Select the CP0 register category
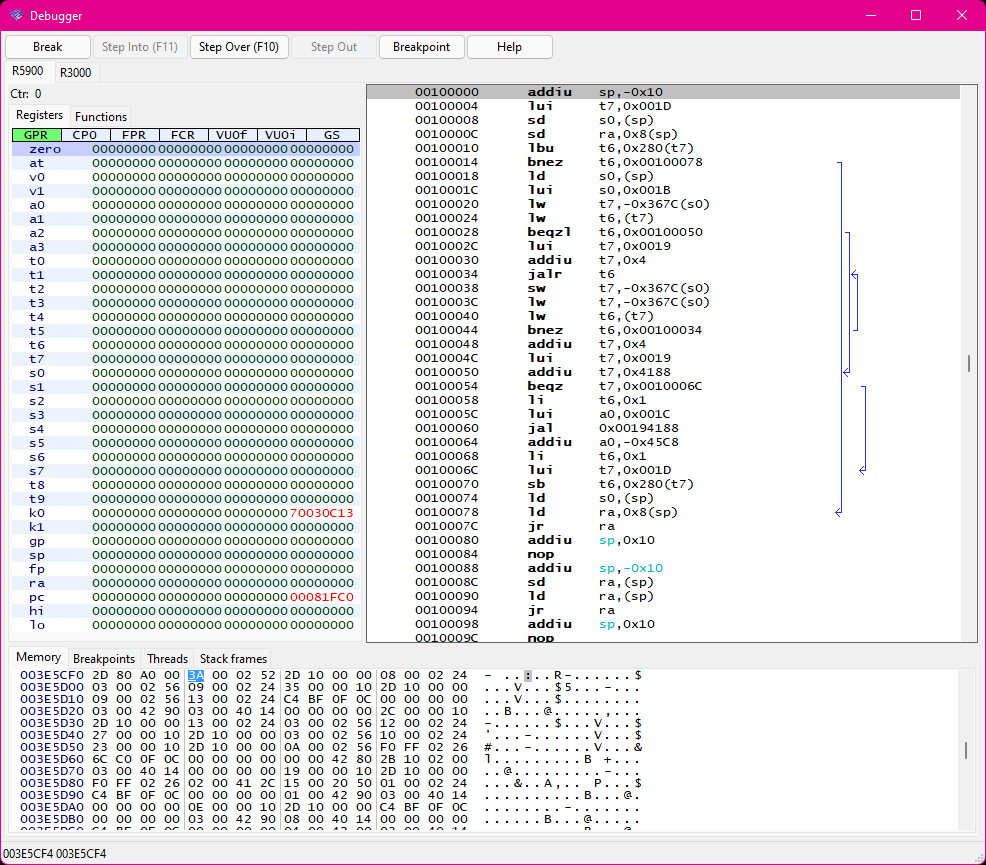 point(85,135)
